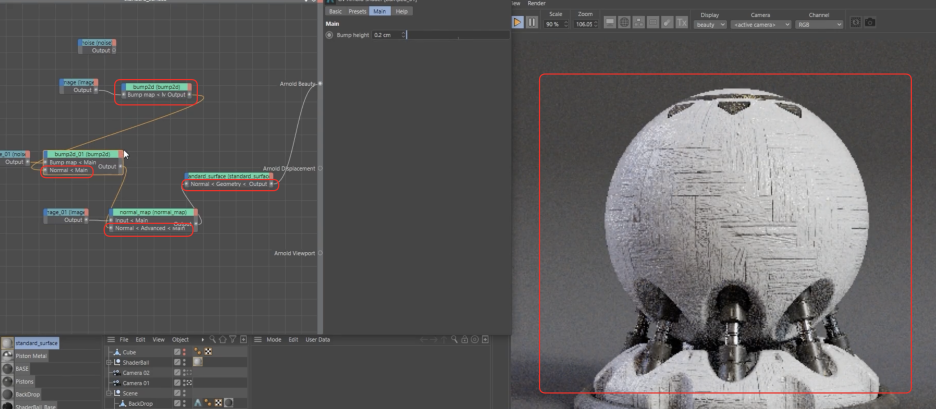Click the Arnold Viewport port
936x409 pixels.
pyautogui.click(x=320, y=253)
